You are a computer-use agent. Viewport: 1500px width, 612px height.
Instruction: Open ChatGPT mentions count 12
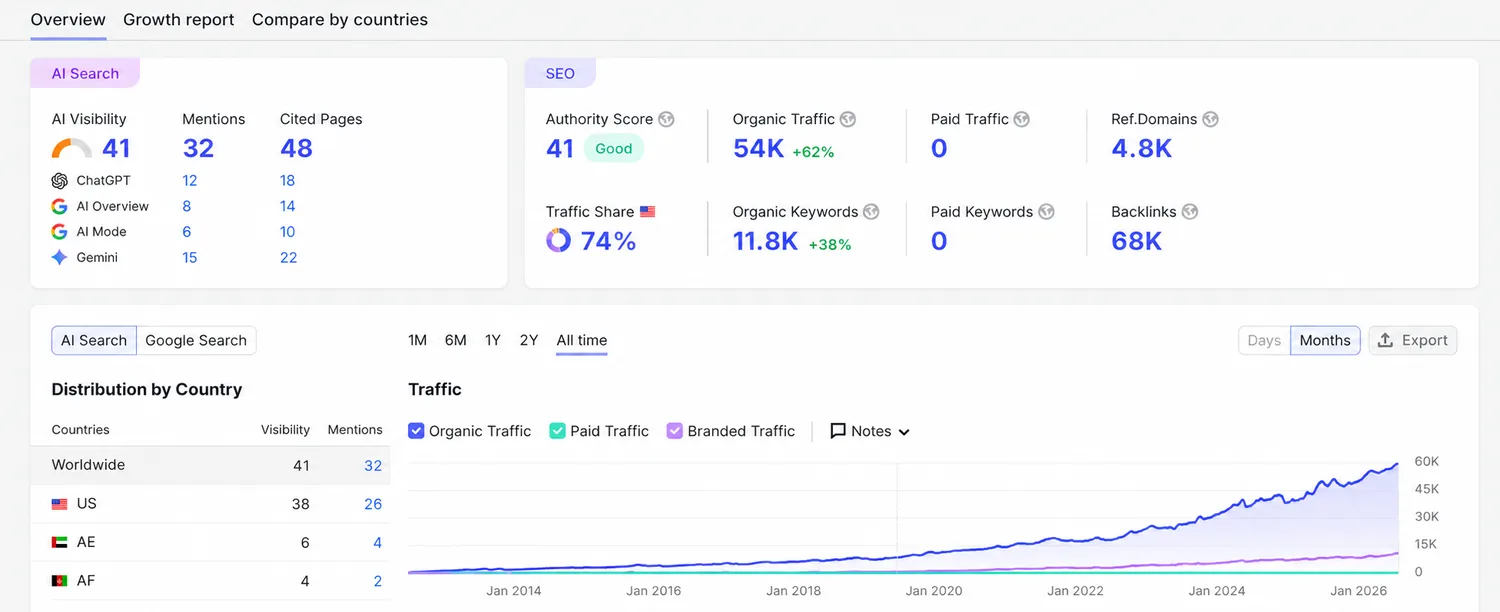[x=190, y=181]
